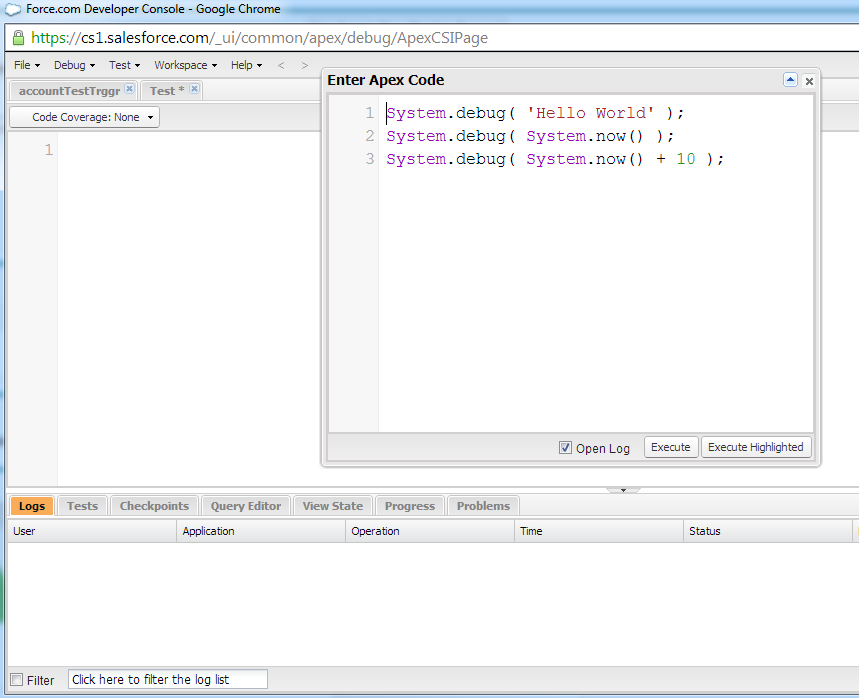Click the collapse arrow icon in Enter Apex Code header

coord(790,81)
